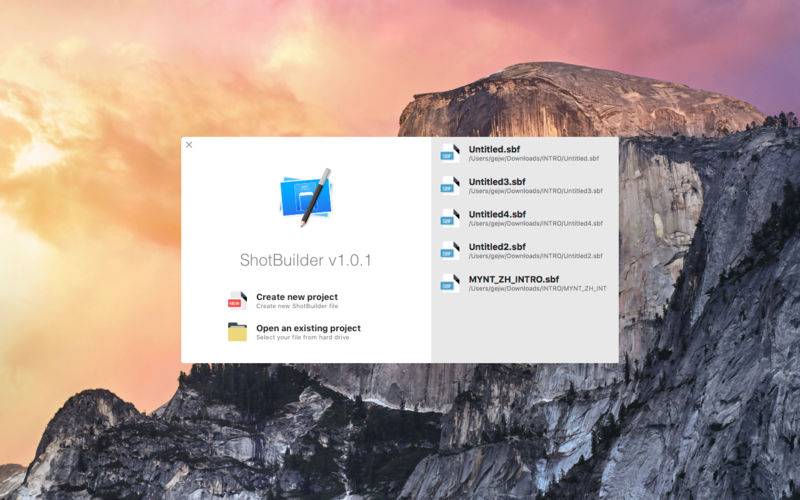This screenshot has width=800, height=500.
Task: Click the path ending in Untitled2.sbf
Action: pyautogui.click(x=536, y=256)
